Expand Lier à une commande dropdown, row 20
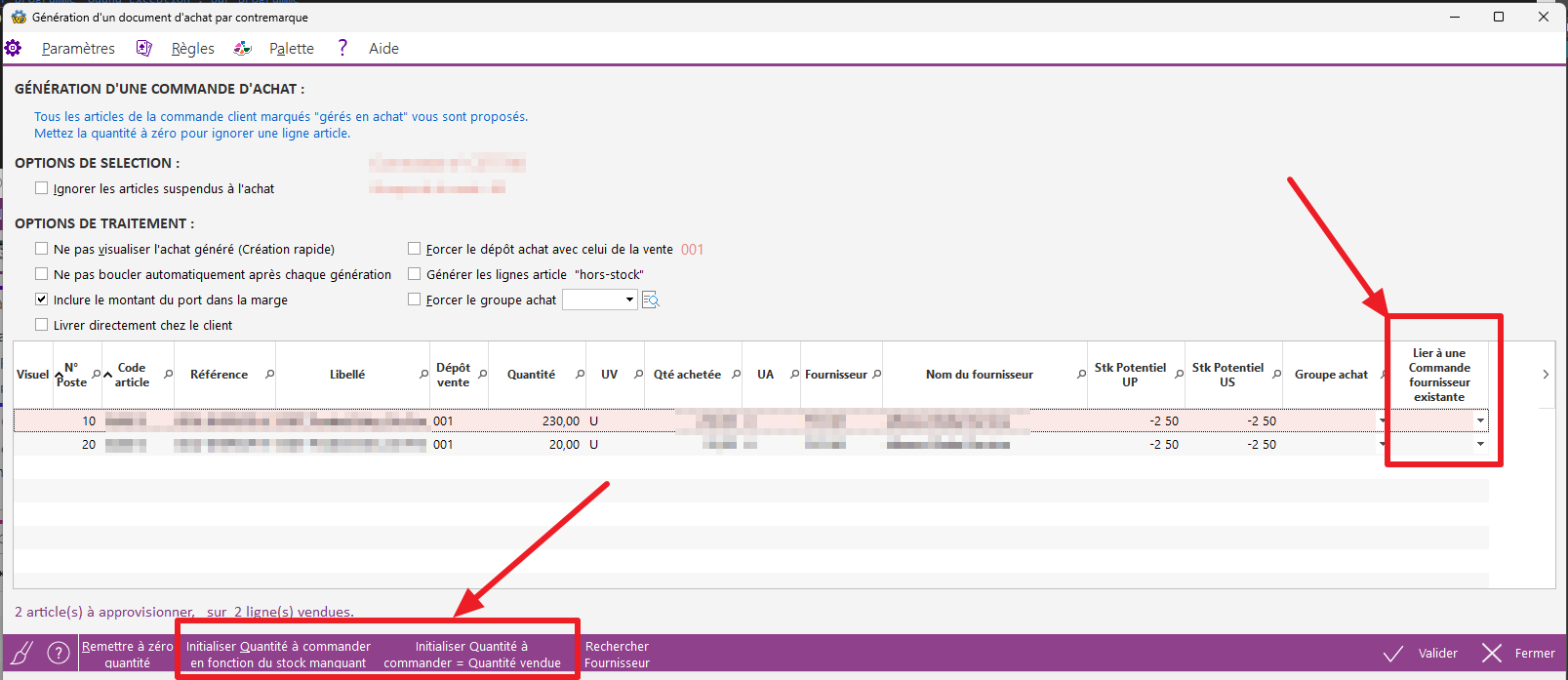Screen dimensions: 1568x680 point(1480,445)
